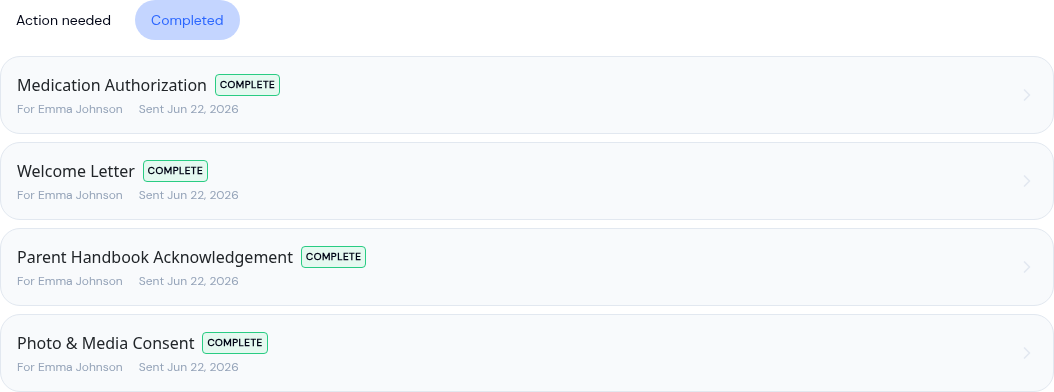Viewport: 1054px width, 392px height.
Task: Click COMPLETE badge next to Parent Handbook Acknowledgement
Action: coord(333,257)
